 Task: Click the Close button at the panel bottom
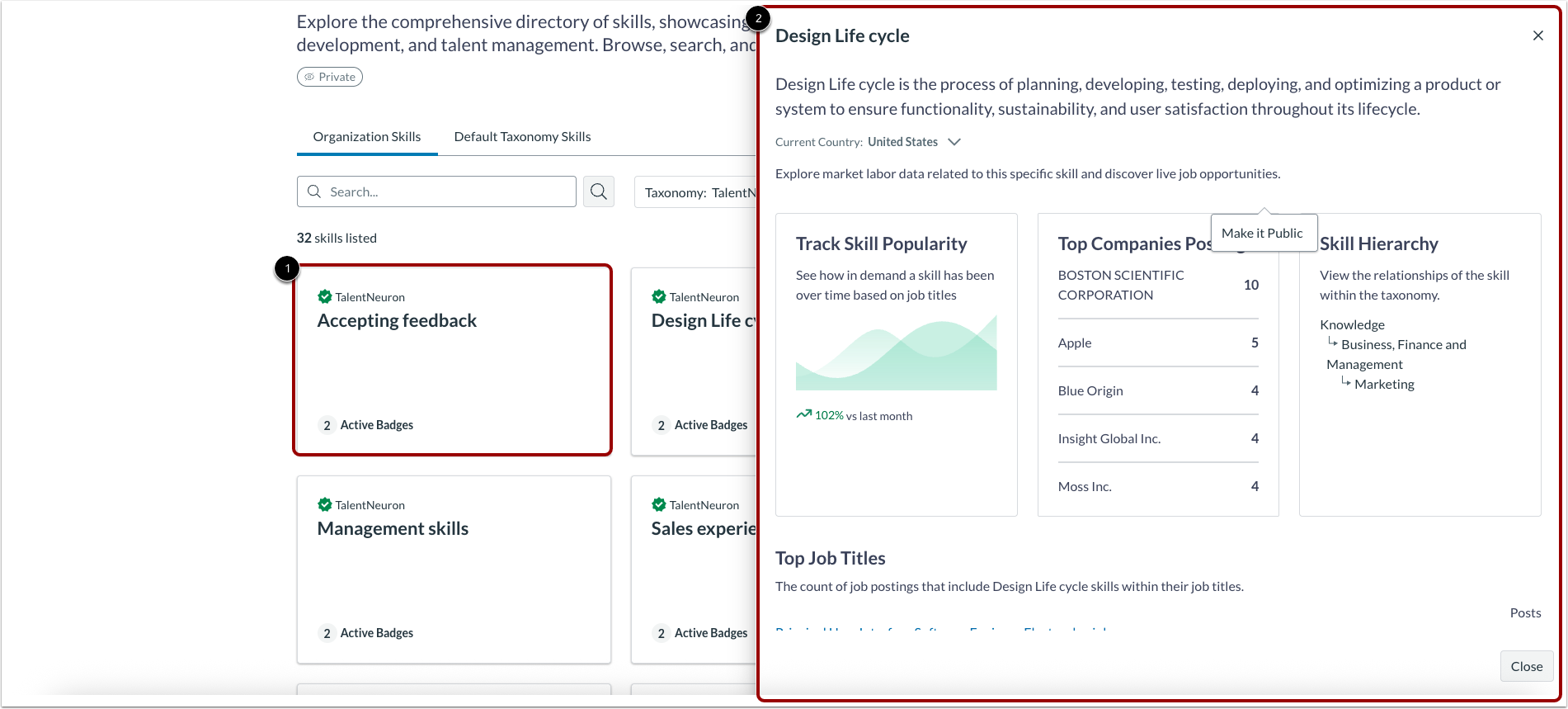1527,666
